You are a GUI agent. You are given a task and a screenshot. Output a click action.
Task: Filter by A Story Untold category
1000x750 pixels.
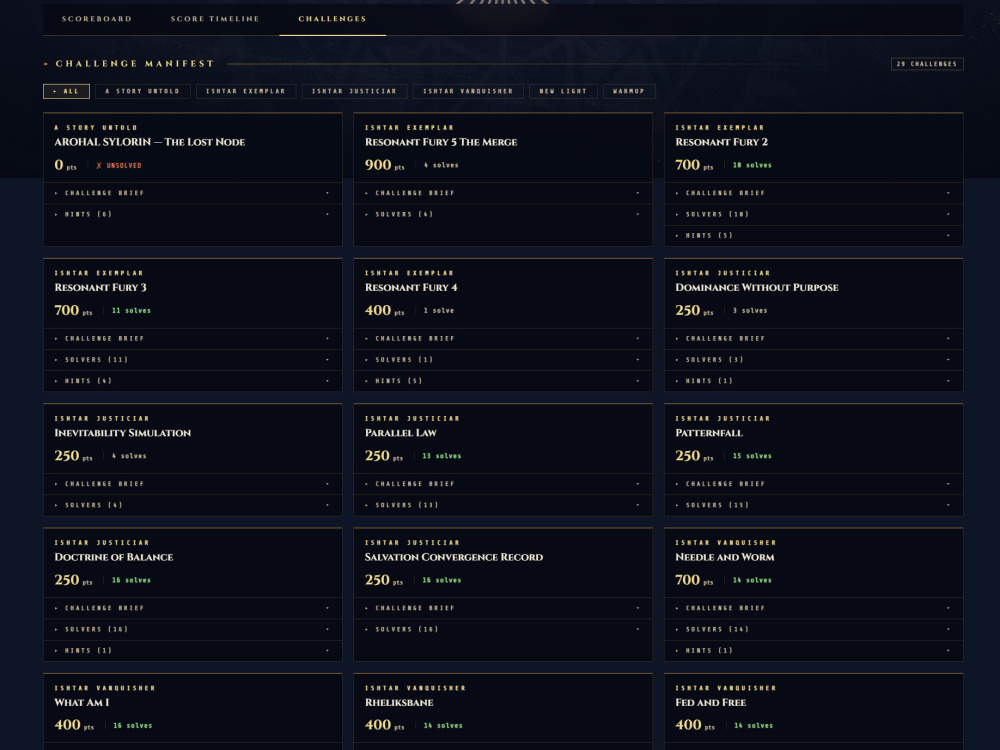pos(142,91)
